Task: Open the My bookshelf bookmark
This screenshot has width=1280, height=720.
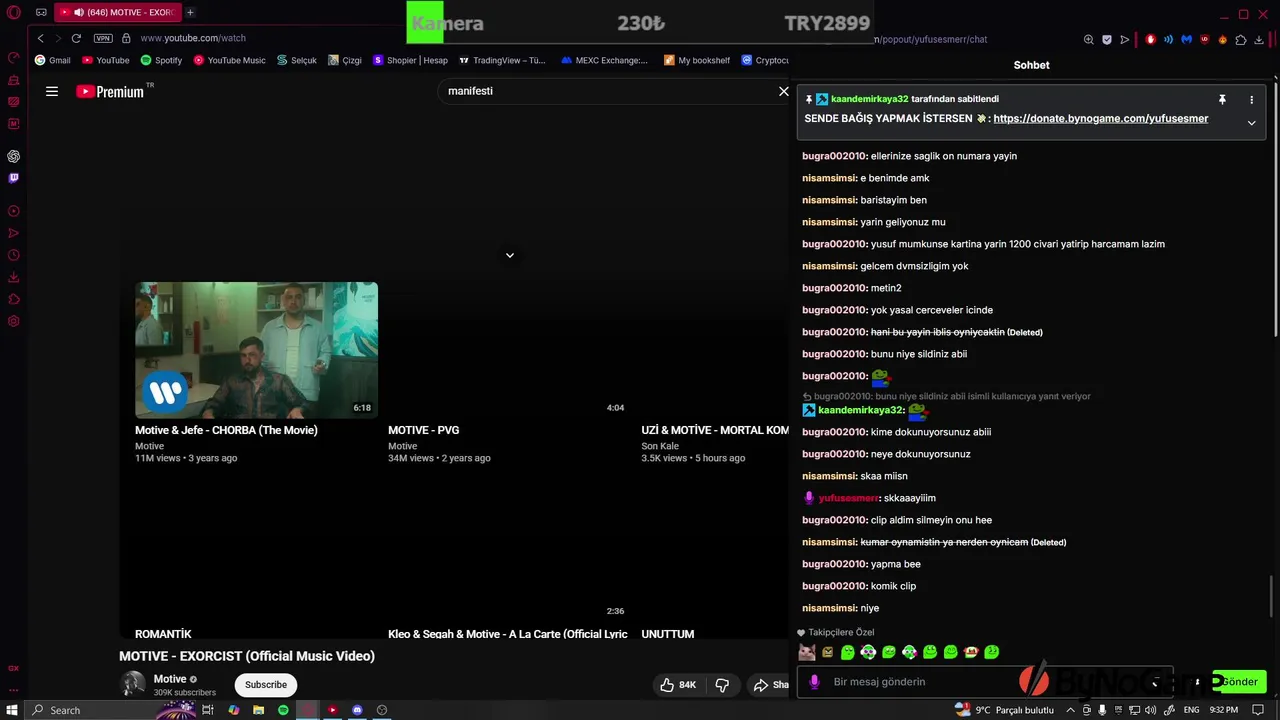Action: click(697, 60)
